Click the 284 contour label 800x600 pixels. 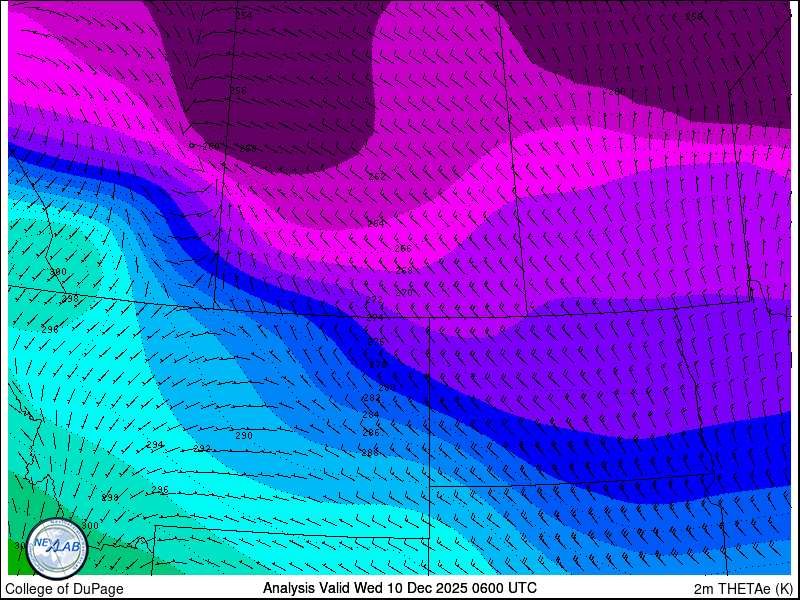coord(370,415)
